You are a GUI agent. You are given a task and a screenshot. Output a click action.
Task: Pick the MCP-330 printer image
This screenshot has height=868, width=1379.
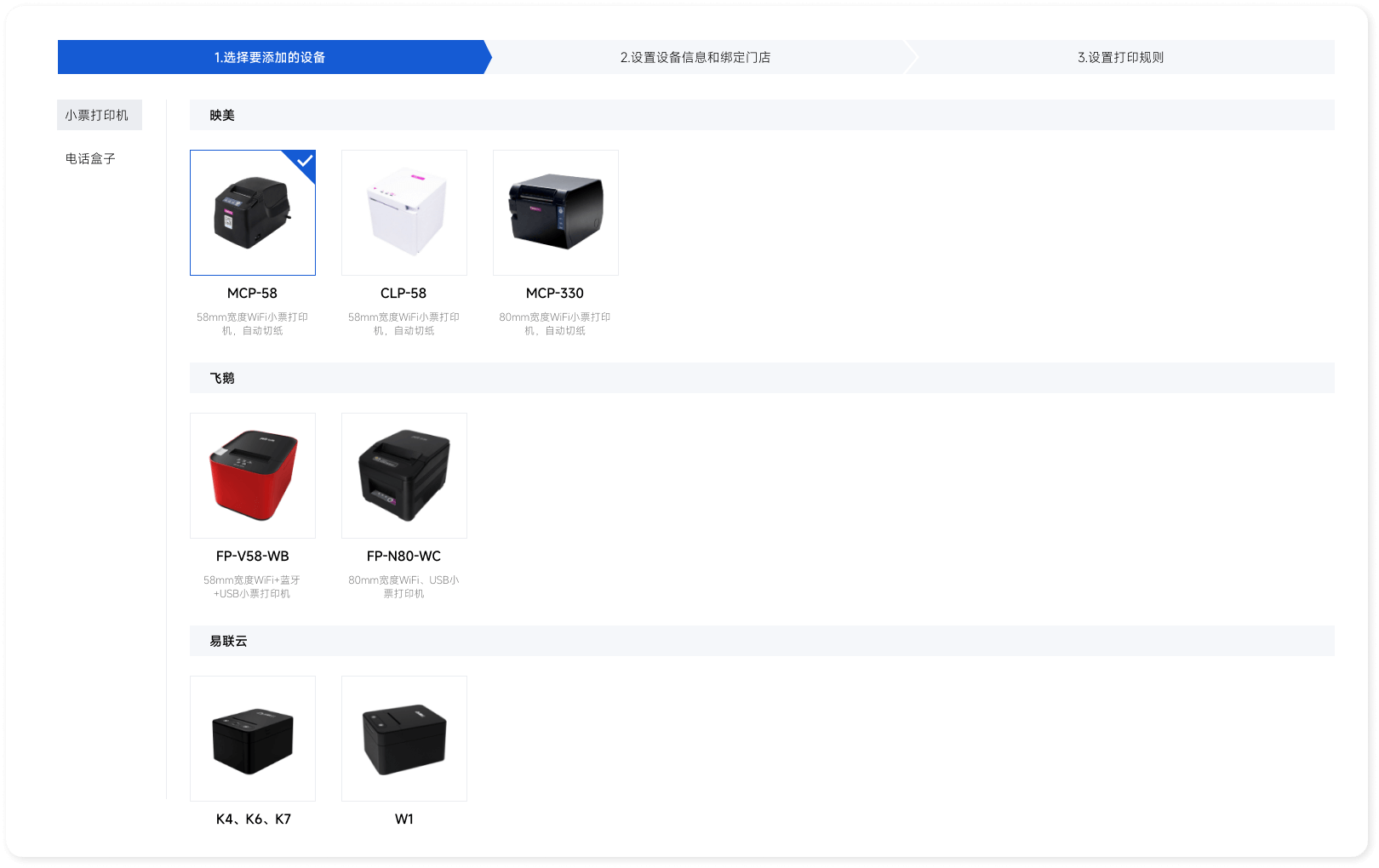point(556,213)
